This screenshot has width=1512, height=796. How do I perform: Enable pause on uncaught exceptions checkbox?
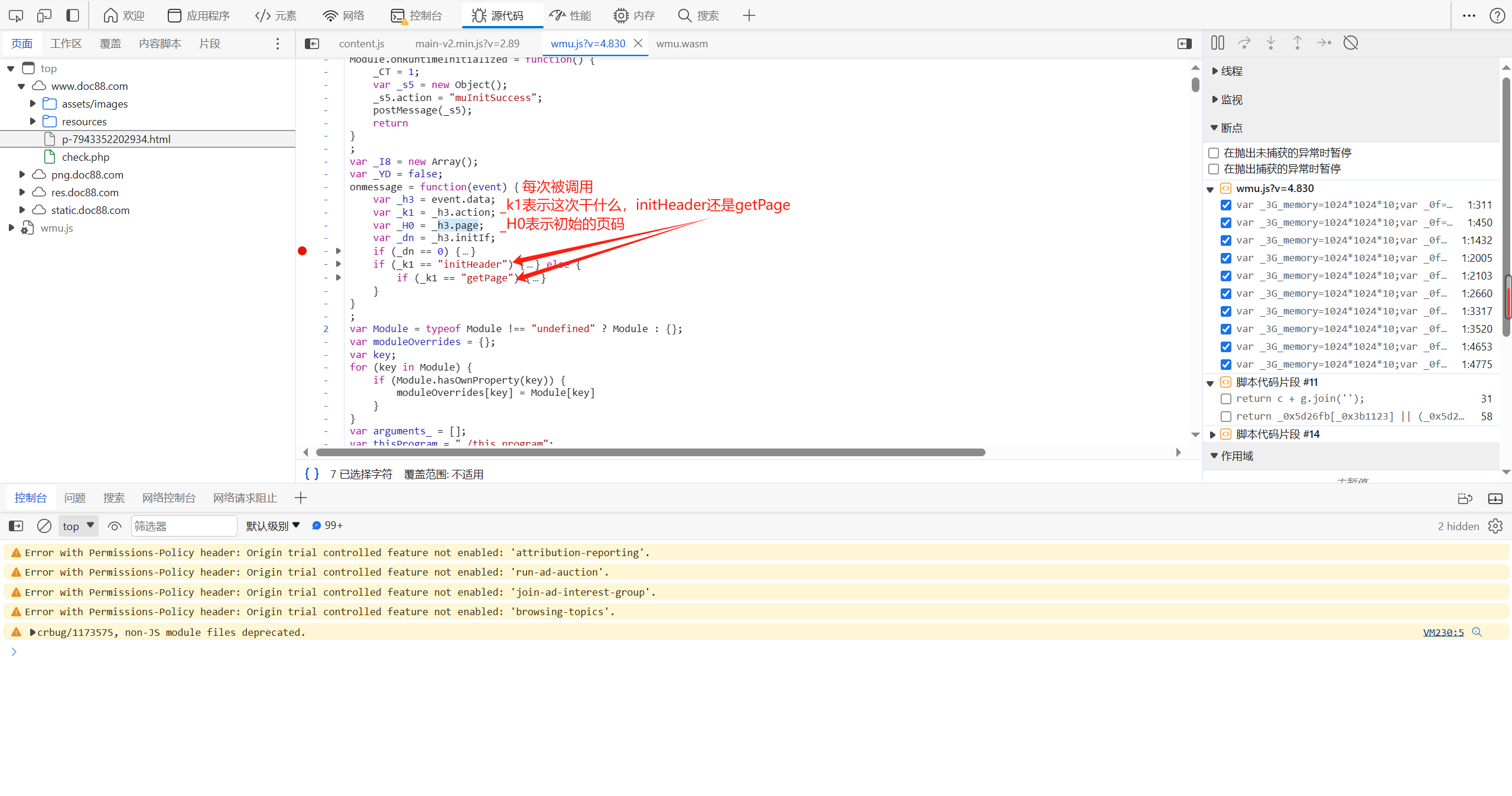[x=1214, y=153]
